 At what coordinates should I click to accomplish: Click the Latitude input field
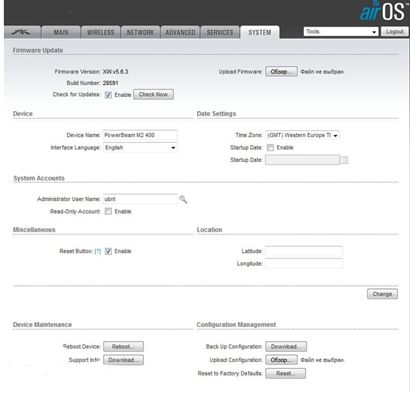pyautogui.click(x=304, y=251)
